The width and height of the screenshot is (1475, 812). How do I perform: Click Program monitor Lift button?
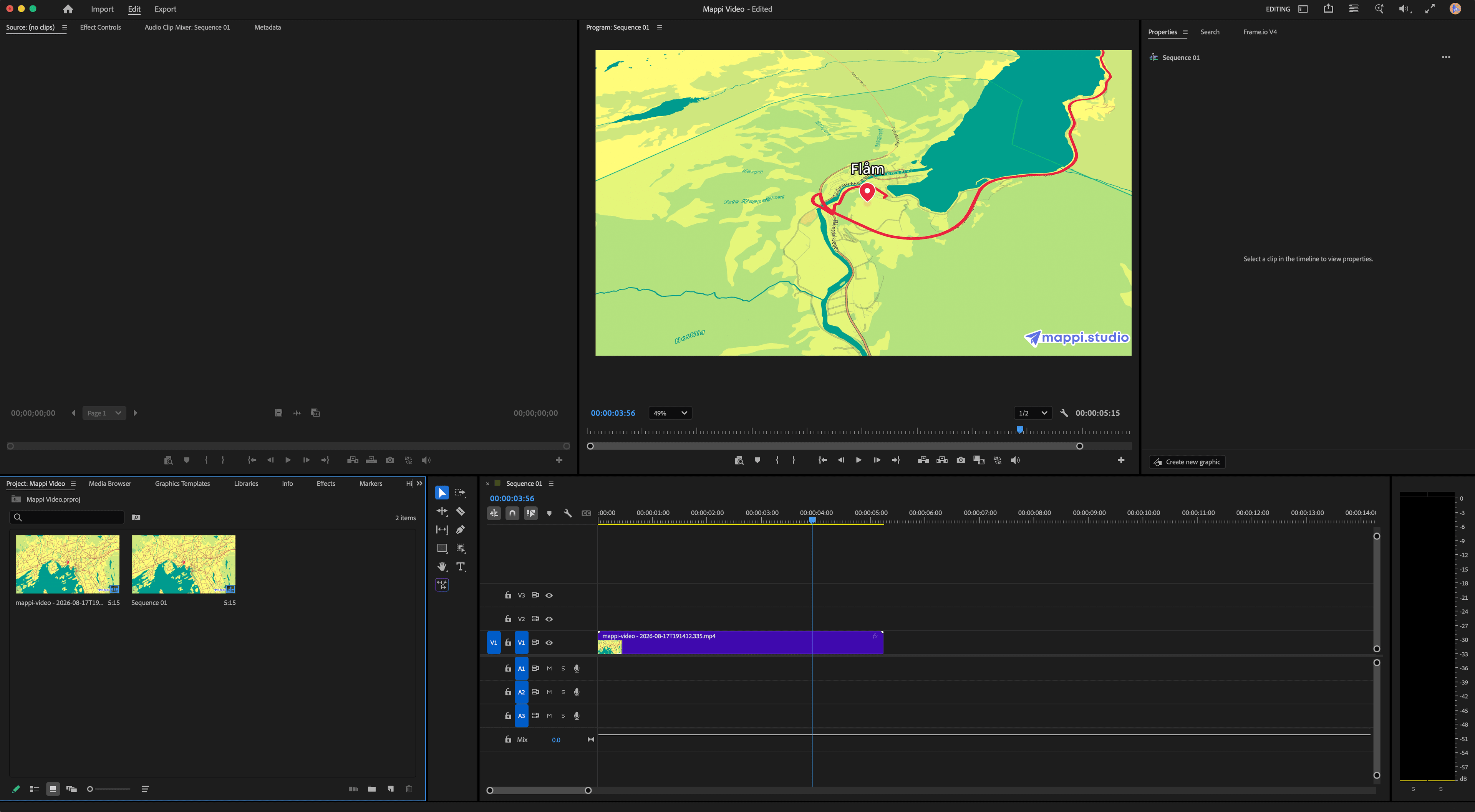(x=923, y=460)
